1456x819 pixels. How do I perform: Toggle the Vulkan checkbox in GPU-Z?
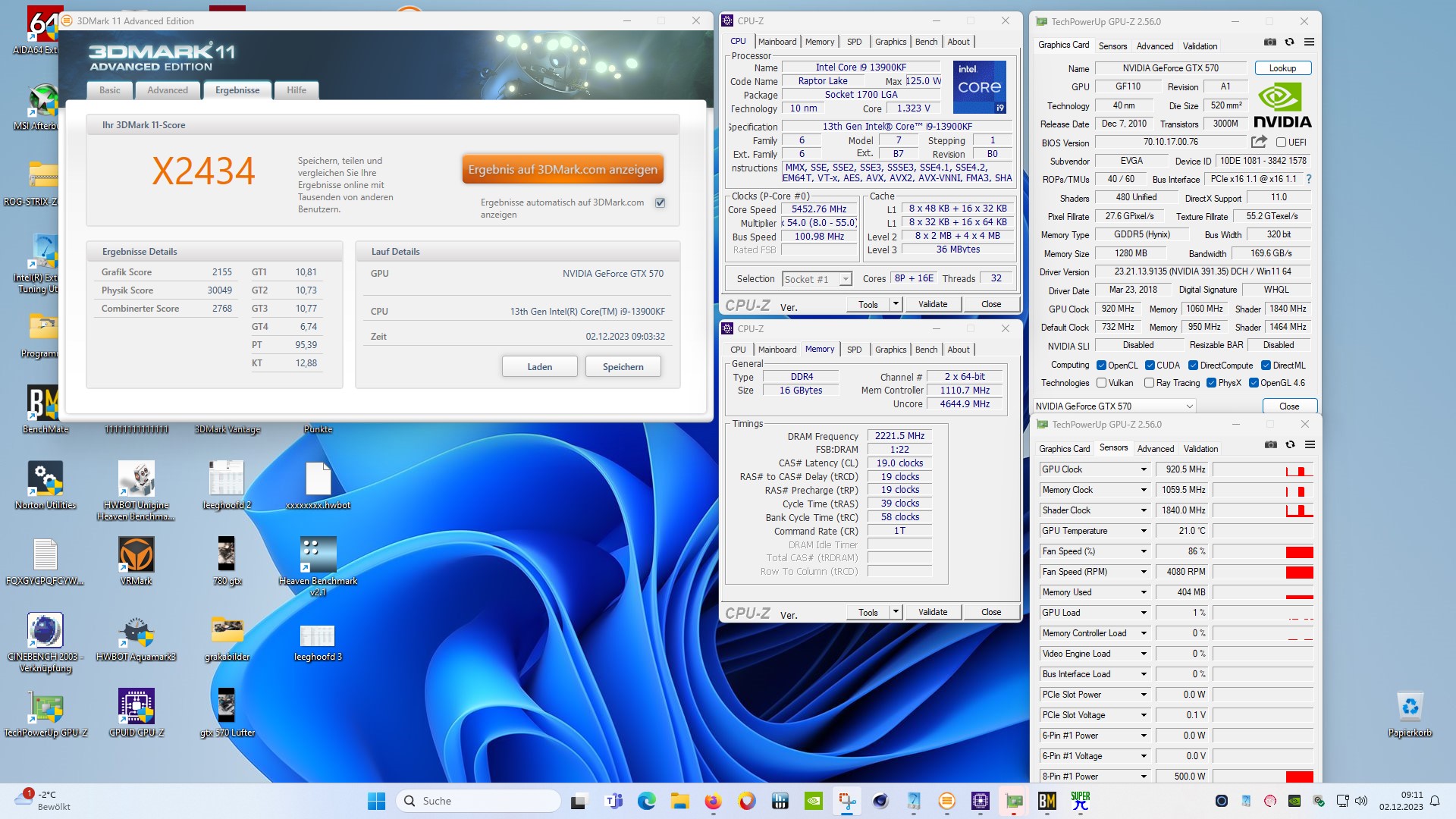point(1101,383)
